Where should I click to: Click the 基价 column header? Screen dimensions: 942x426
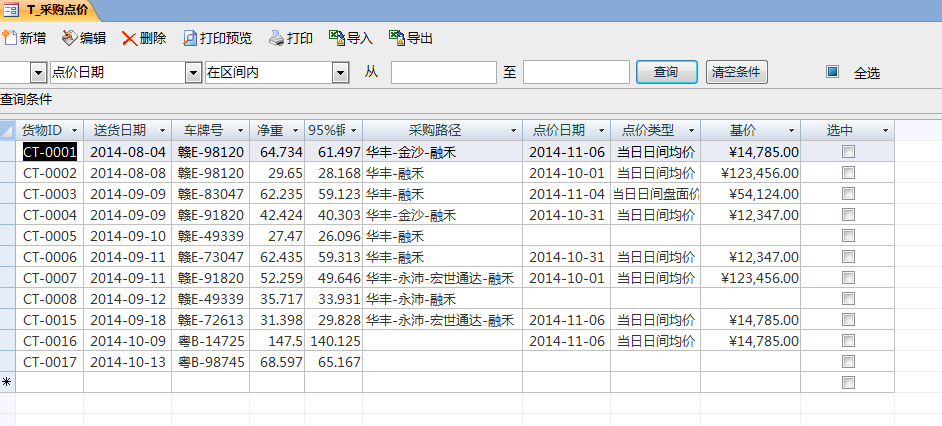(742, 131)
